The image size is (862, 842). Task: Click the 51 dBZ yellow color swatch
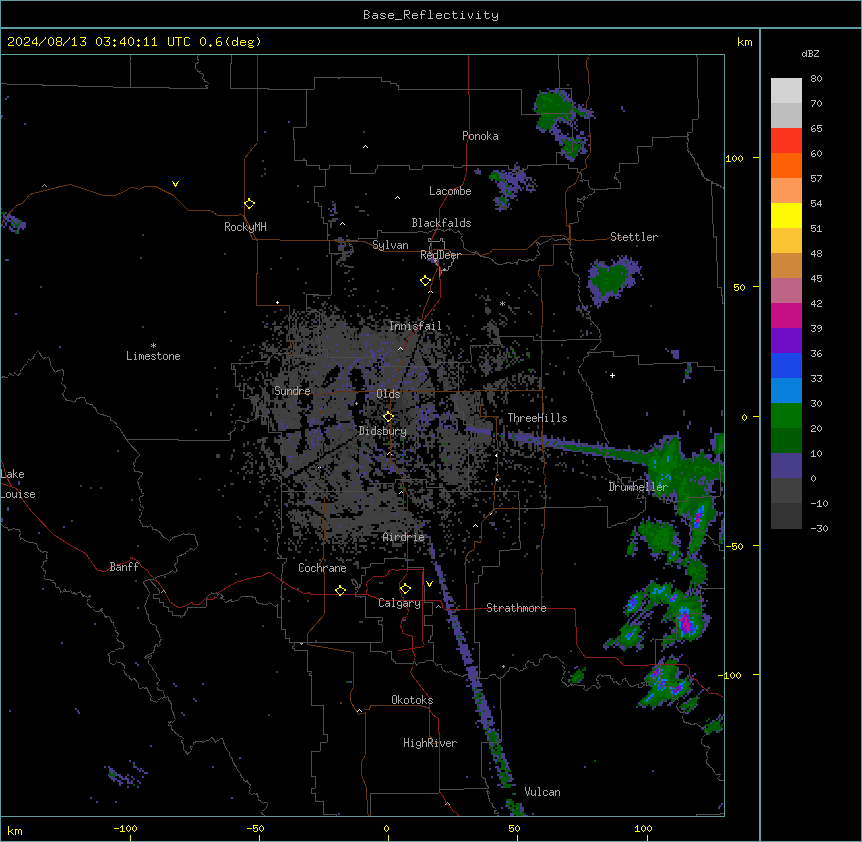786,215
